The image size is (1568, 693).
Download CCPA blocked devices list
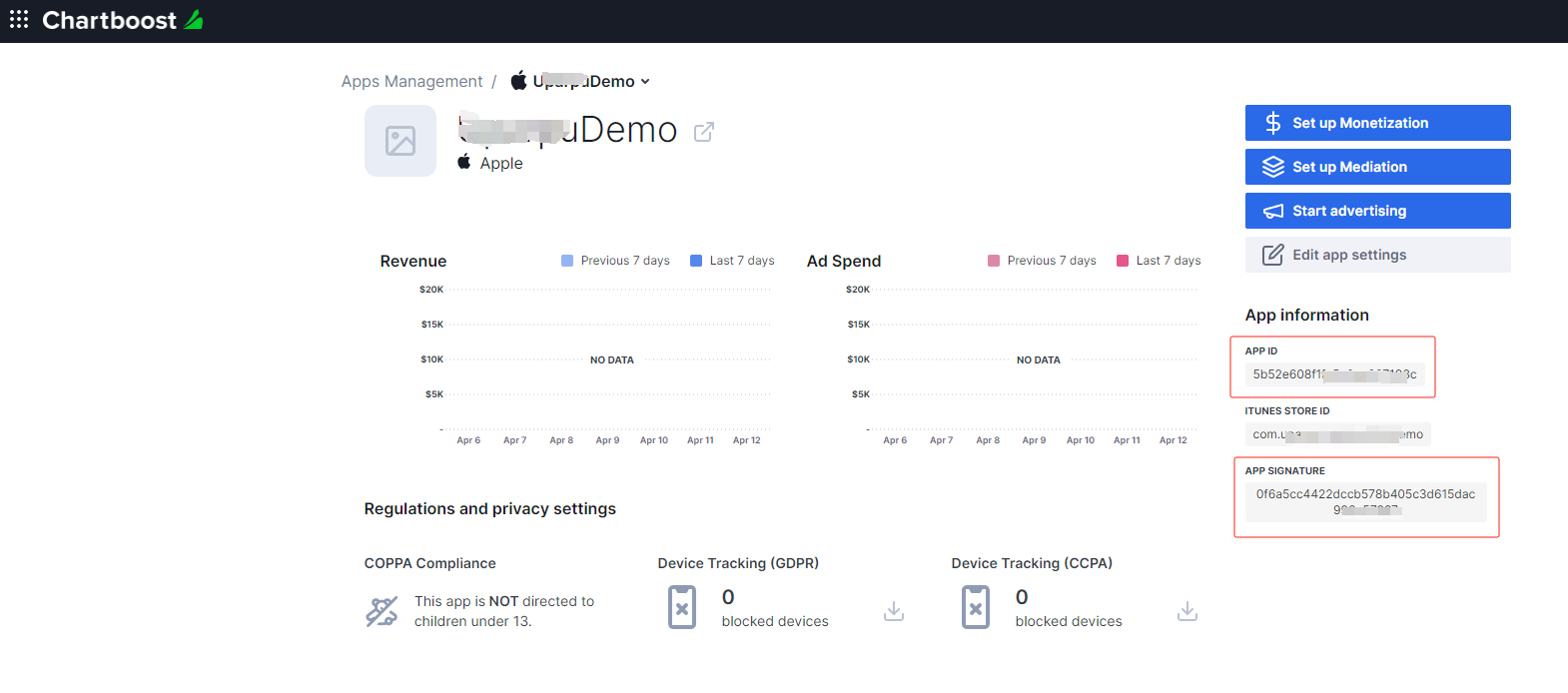[1186, 610]
